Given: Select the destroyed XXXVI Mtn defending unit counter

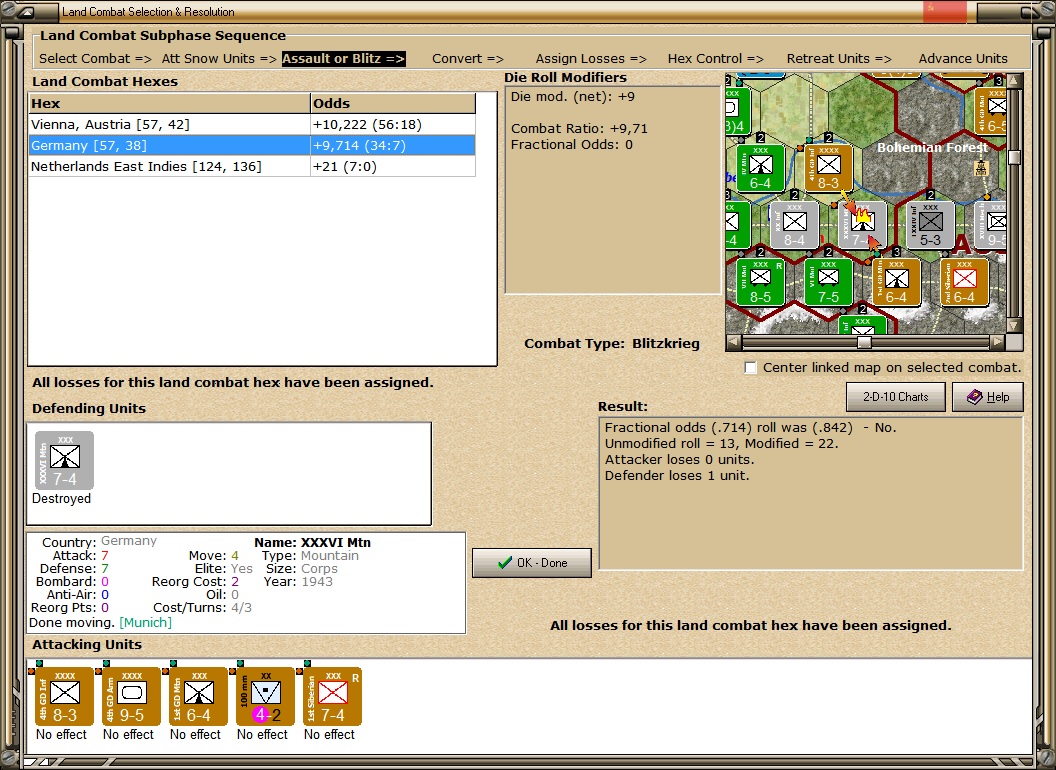Looking at the screenshot, I should 65,461.
